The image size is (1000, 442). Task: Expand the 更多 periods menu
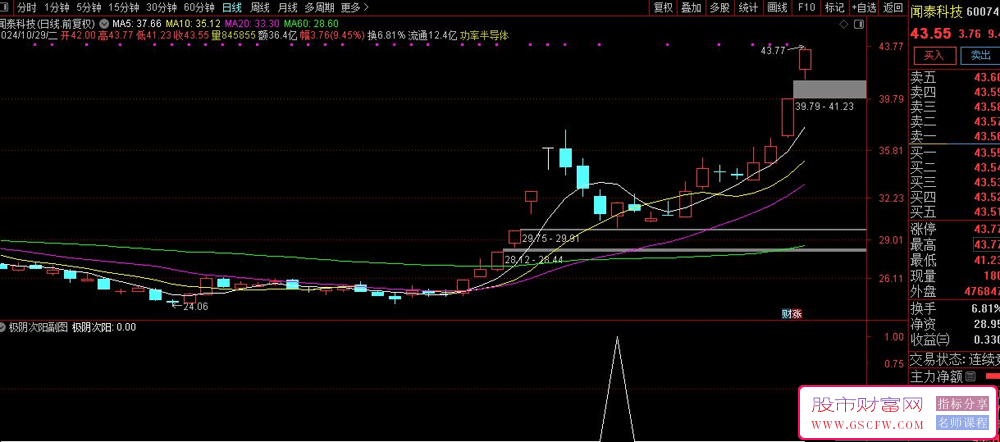(x=355, y=8)
